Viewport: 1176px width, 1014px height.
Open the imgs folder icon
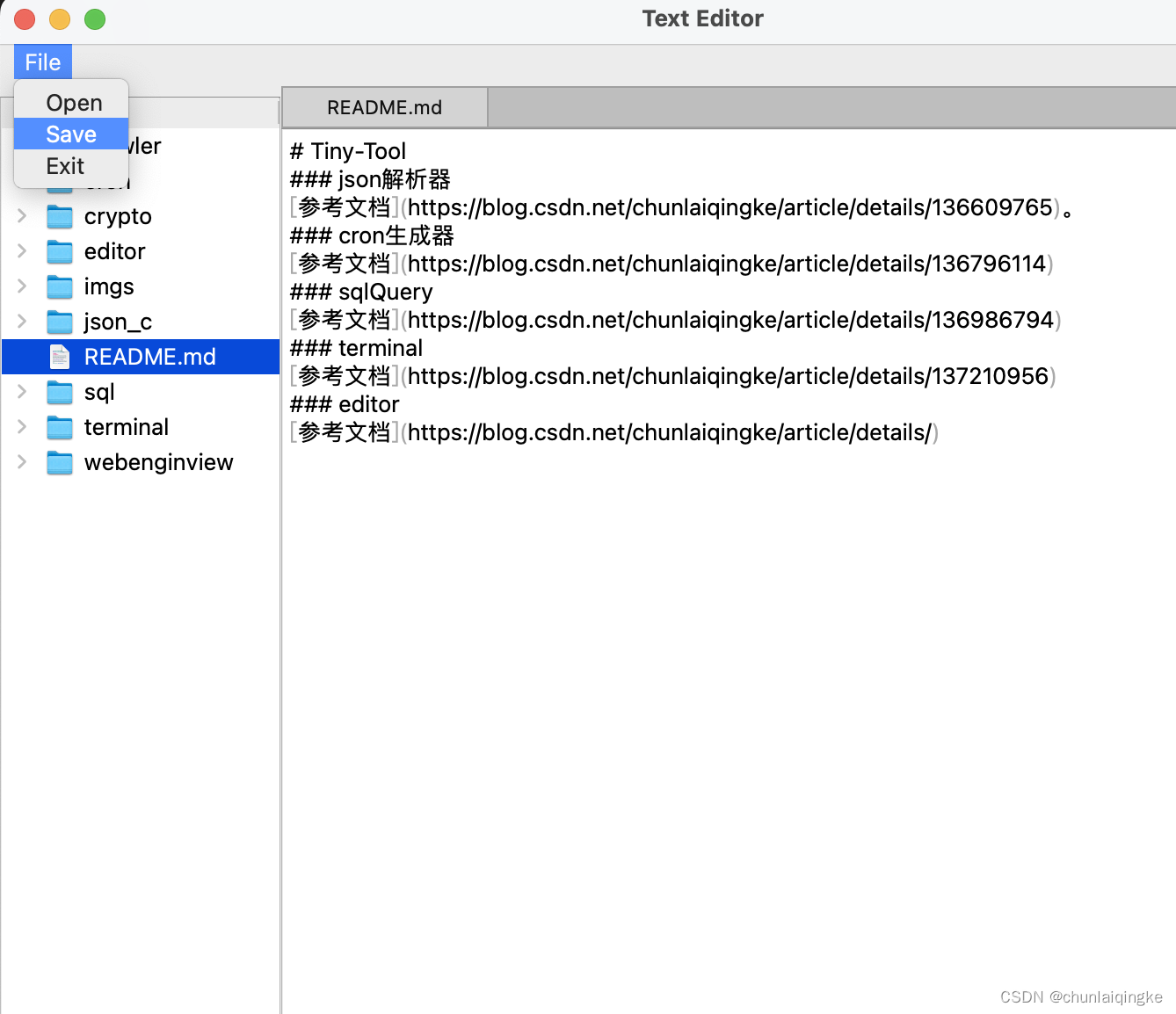[x=59, y=286]
